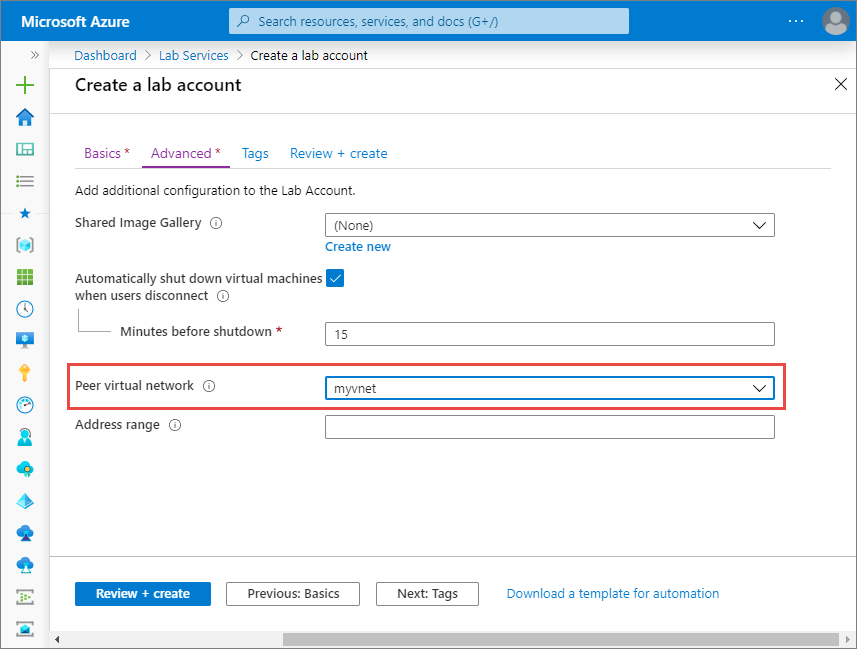Expand the Shared Image Gallery dropdown
The width and height of the screenshot is (857, 649).
tap(549, 225)
